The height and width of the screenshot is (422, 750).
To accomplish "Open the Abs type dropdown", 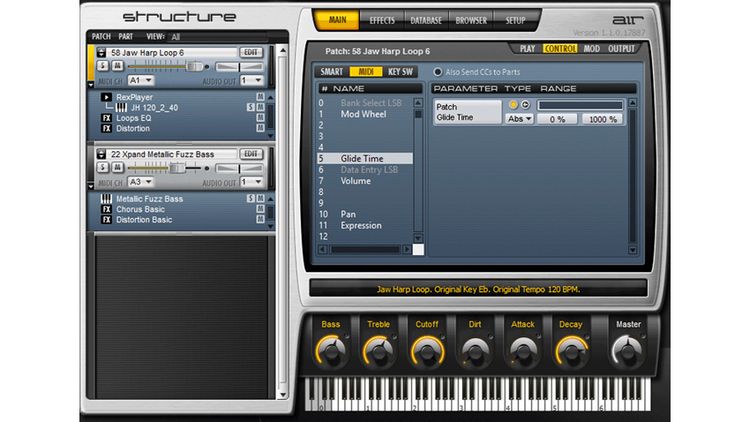I will click(519, 119).
